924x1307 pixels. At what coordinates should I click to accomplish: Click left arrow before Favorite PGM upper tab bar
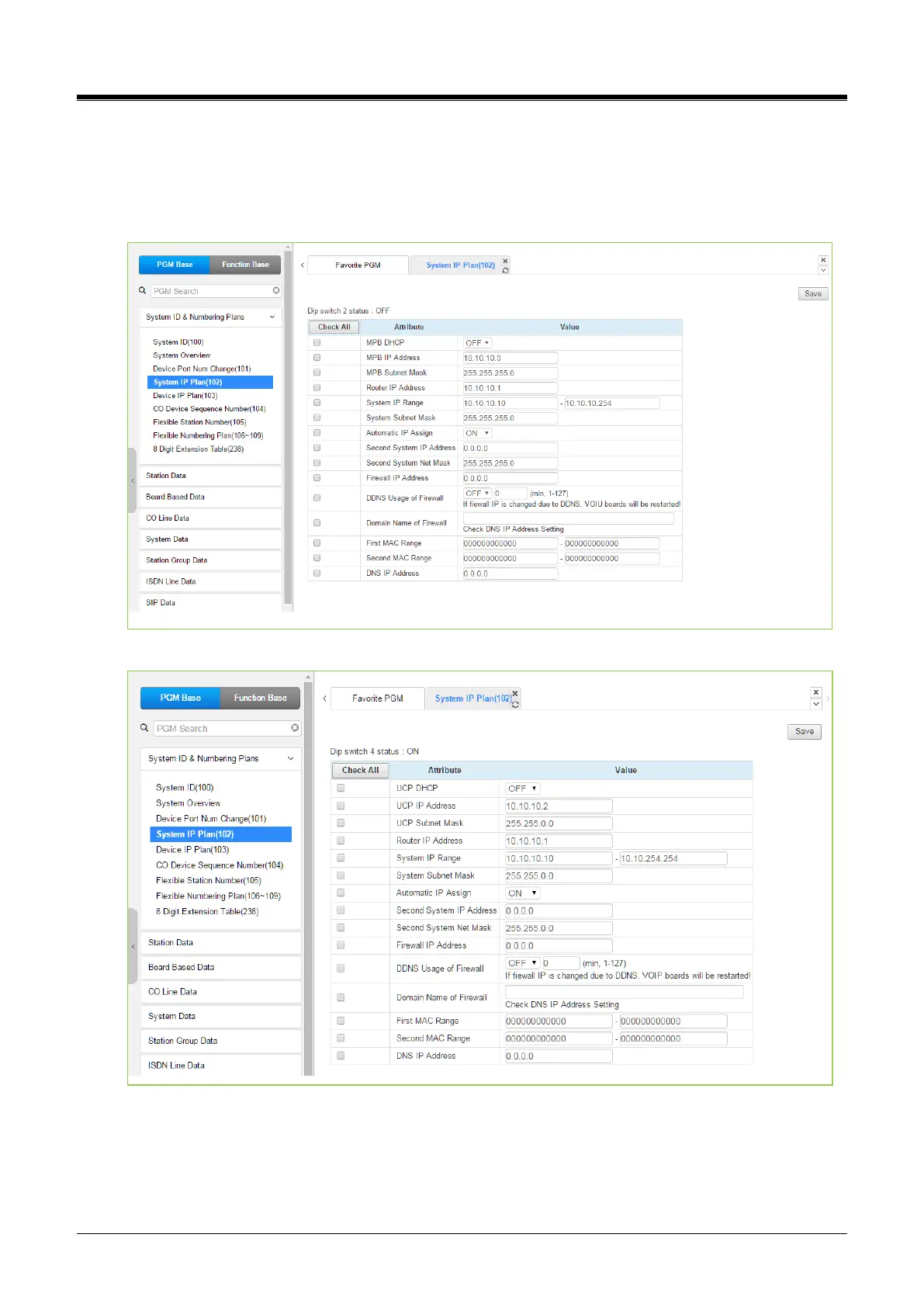click(303, 265)
